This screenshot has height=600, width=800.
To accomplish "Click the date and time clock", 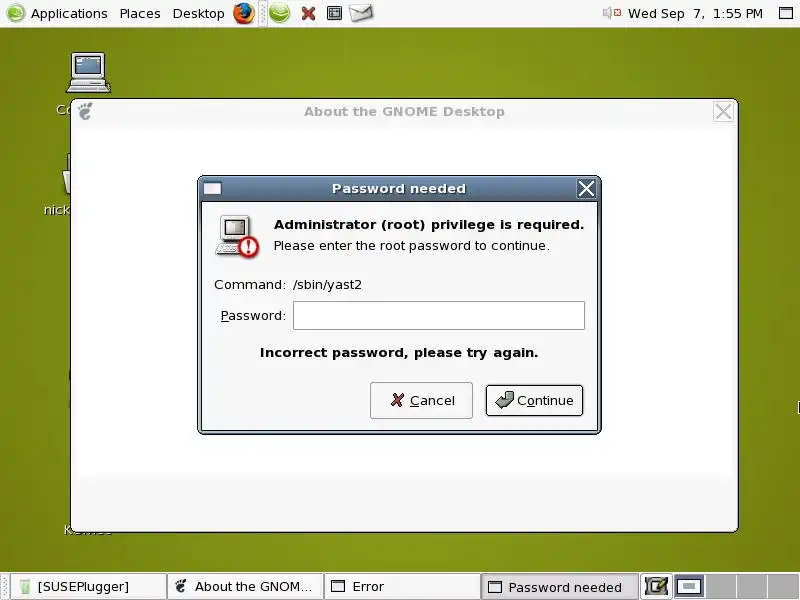I will click(x=695, y=13).
